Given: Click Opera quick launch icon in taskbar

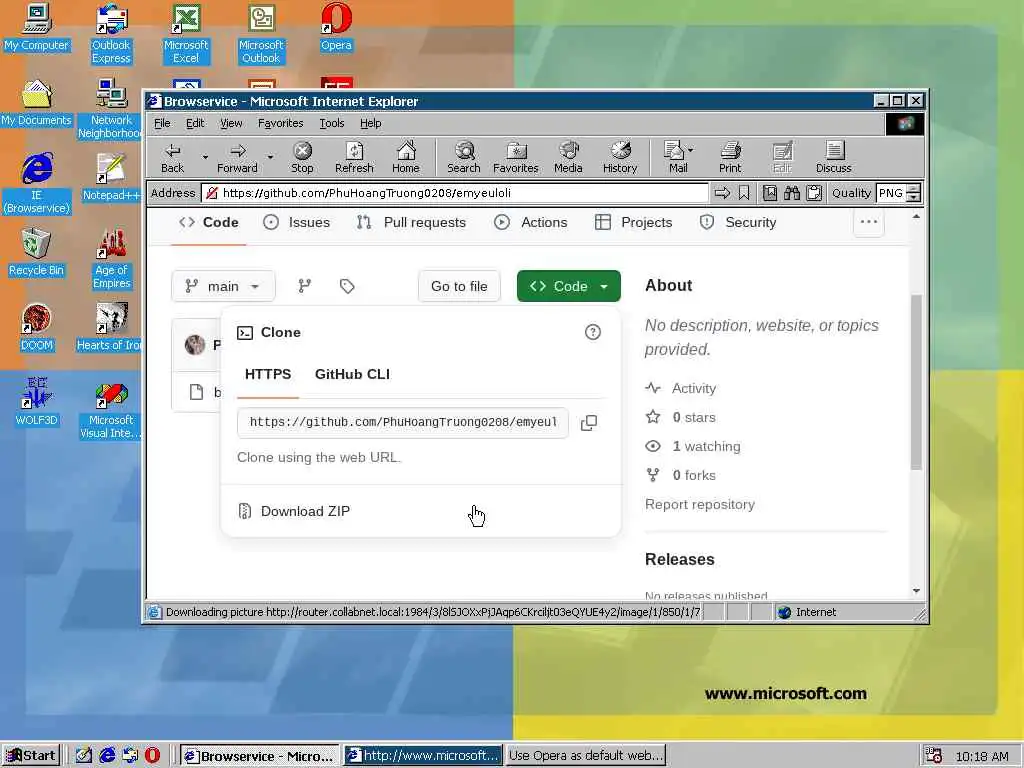Looking at the screenshot, I should (152, 755).
